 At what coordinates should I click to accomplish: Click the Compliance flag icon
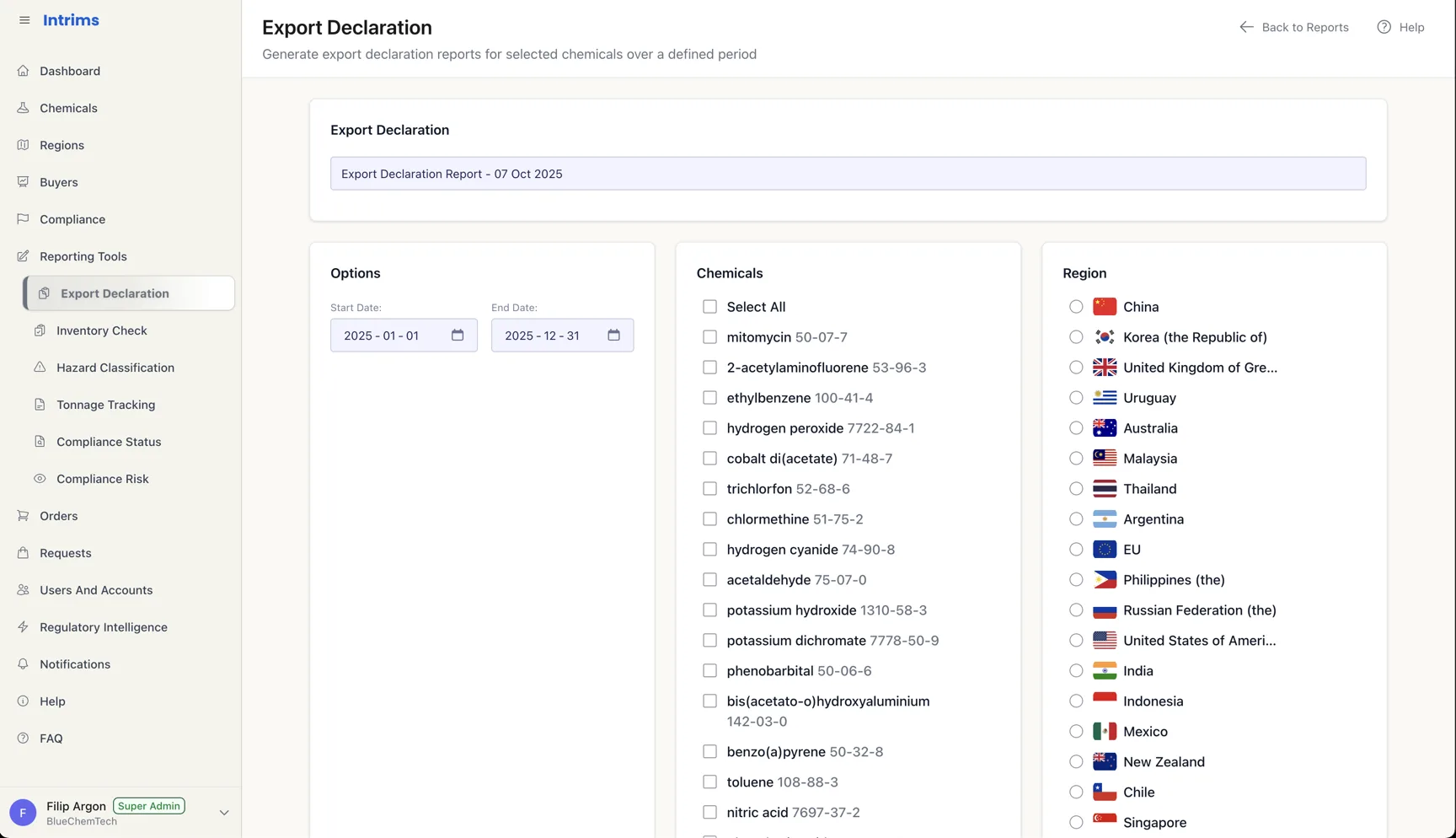click(x=23, y=219)
